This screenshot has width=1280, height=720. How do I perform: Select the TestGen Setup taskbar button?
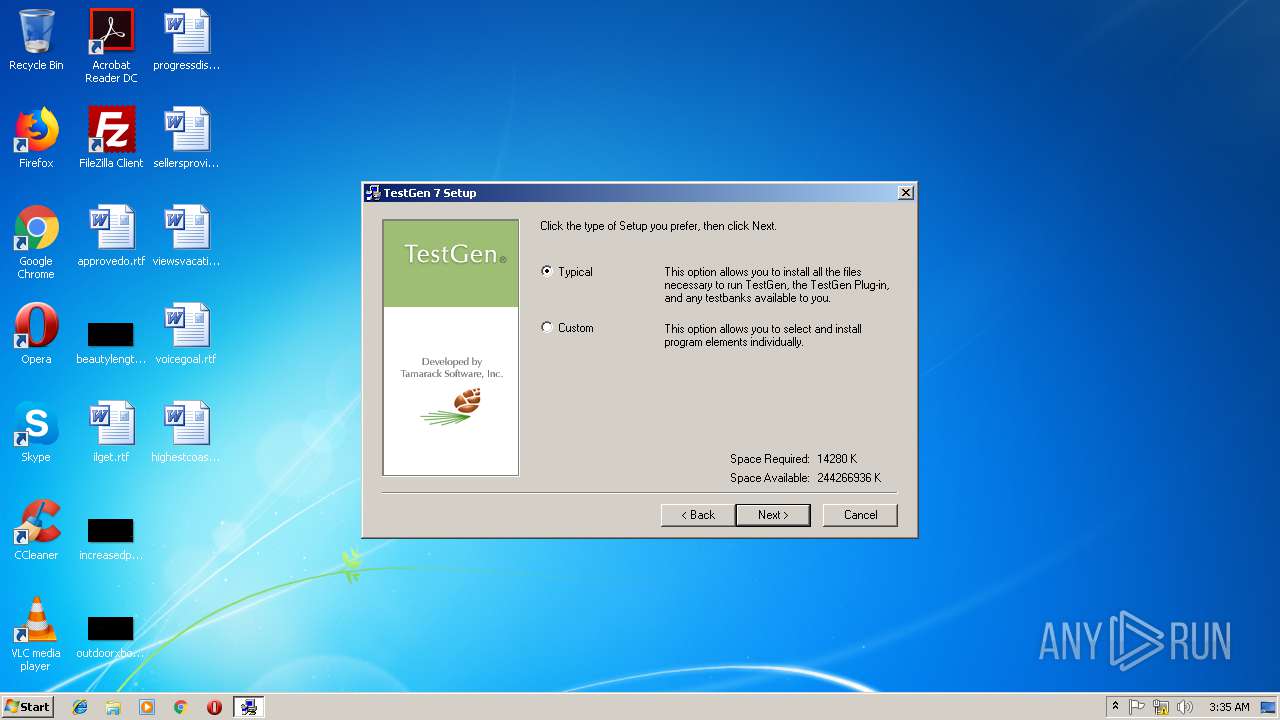click(x=249, y=707)
